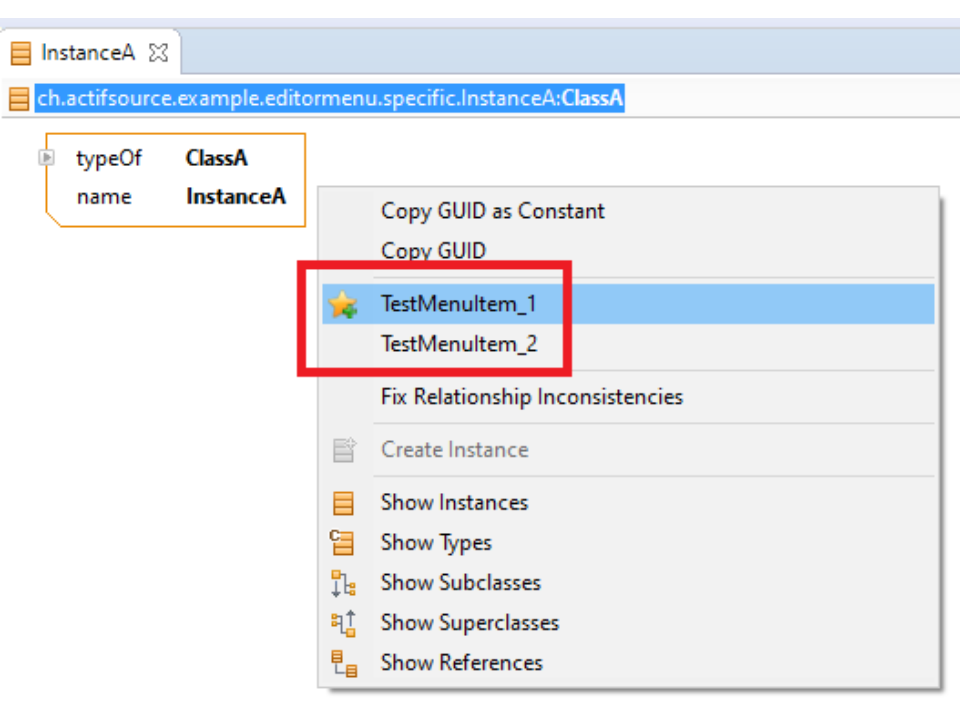
Task: Click the Show Instances icon
Action: click(x=343, y=503)
